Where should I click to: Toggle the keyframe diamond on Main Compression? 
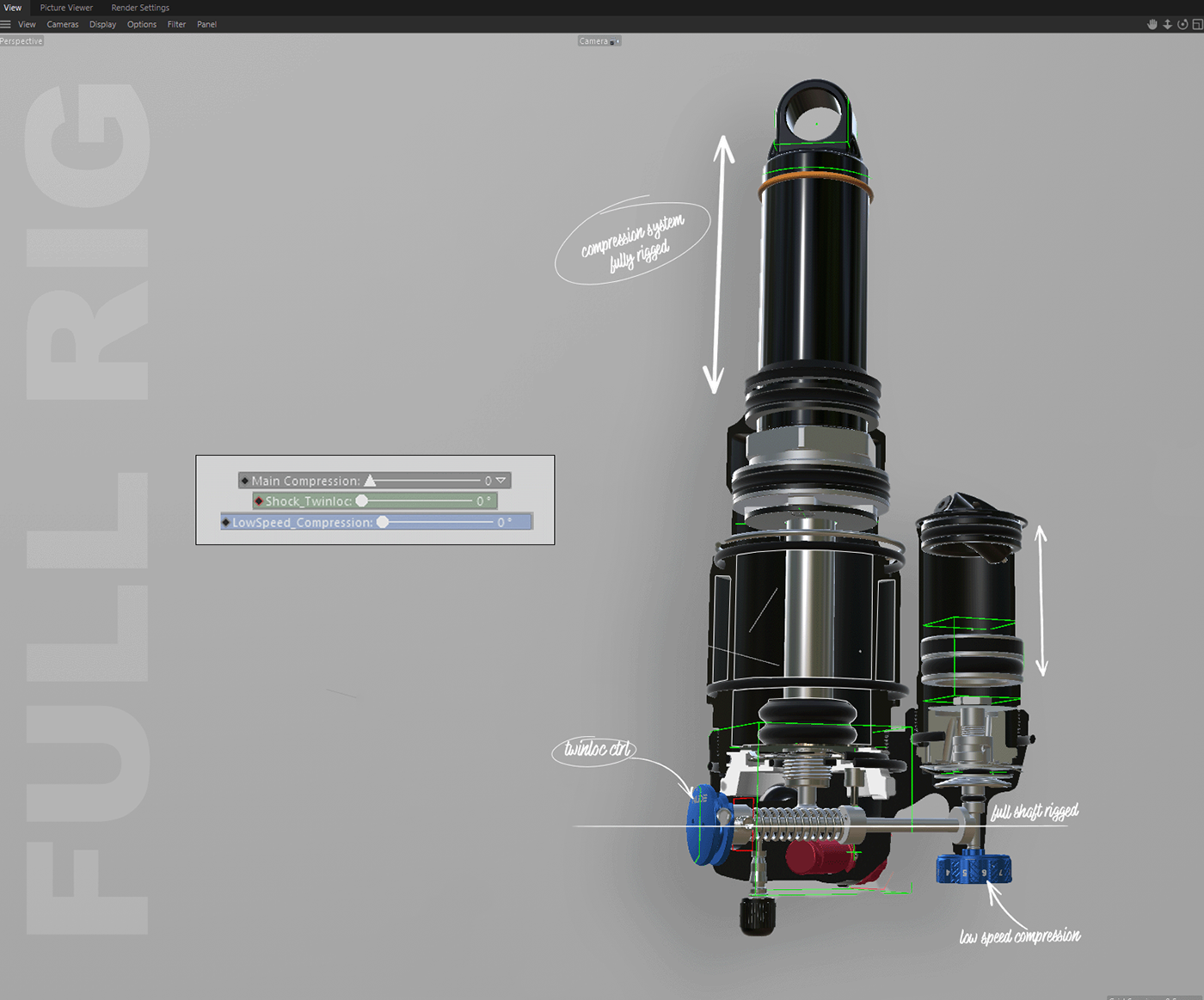point(245,481)
